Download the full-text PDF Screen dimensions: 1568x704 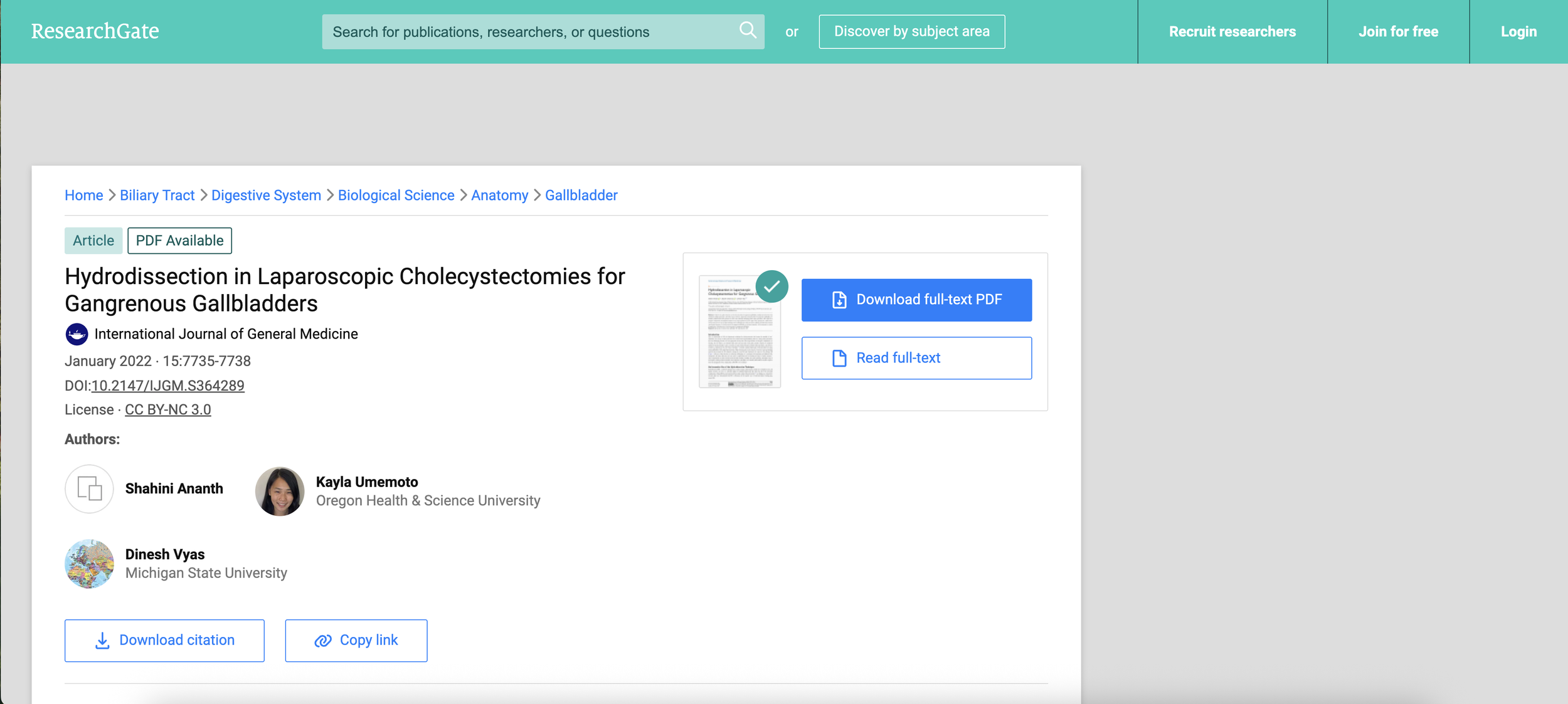(916, 300)
